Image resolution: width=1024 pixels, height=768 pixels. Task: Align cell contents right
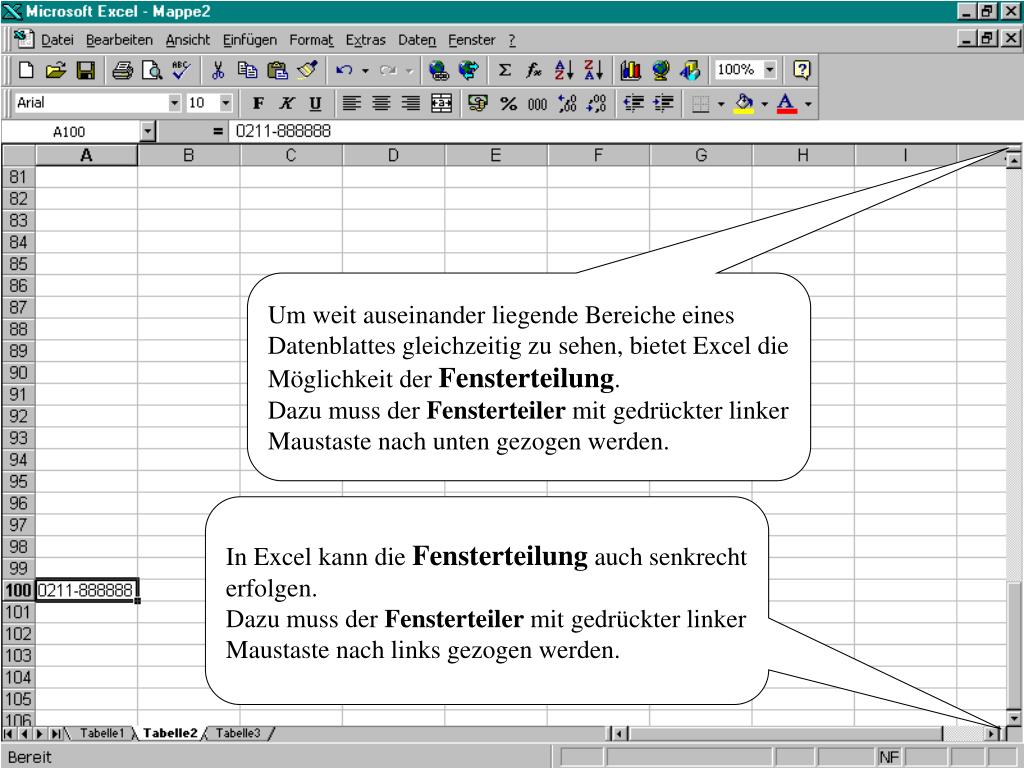(x=411, y=103)
